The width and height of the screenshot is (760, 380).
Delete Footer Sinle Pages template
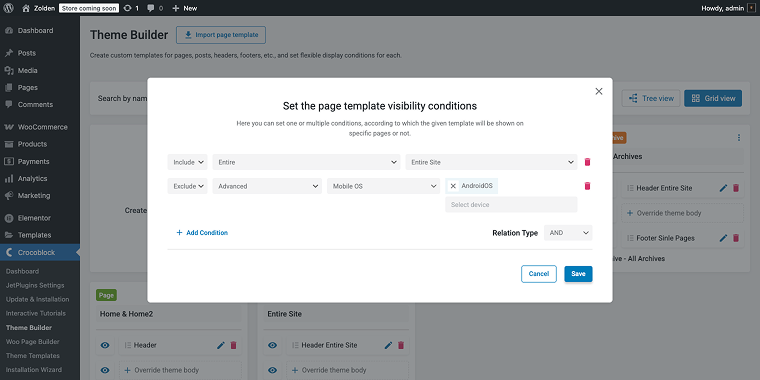[x=736, y=238]
